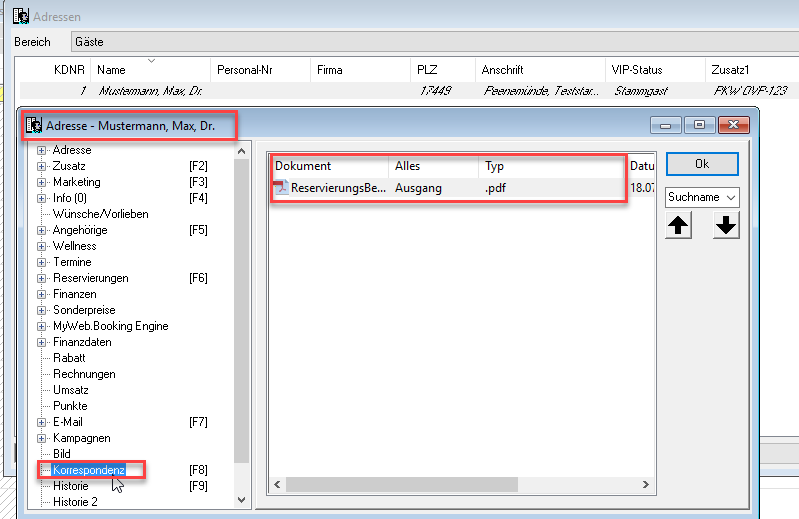The height and width of the screenshot is (519, 799).
Task: Expand the Zusatz tree node
Action: [x=41, y=166]
